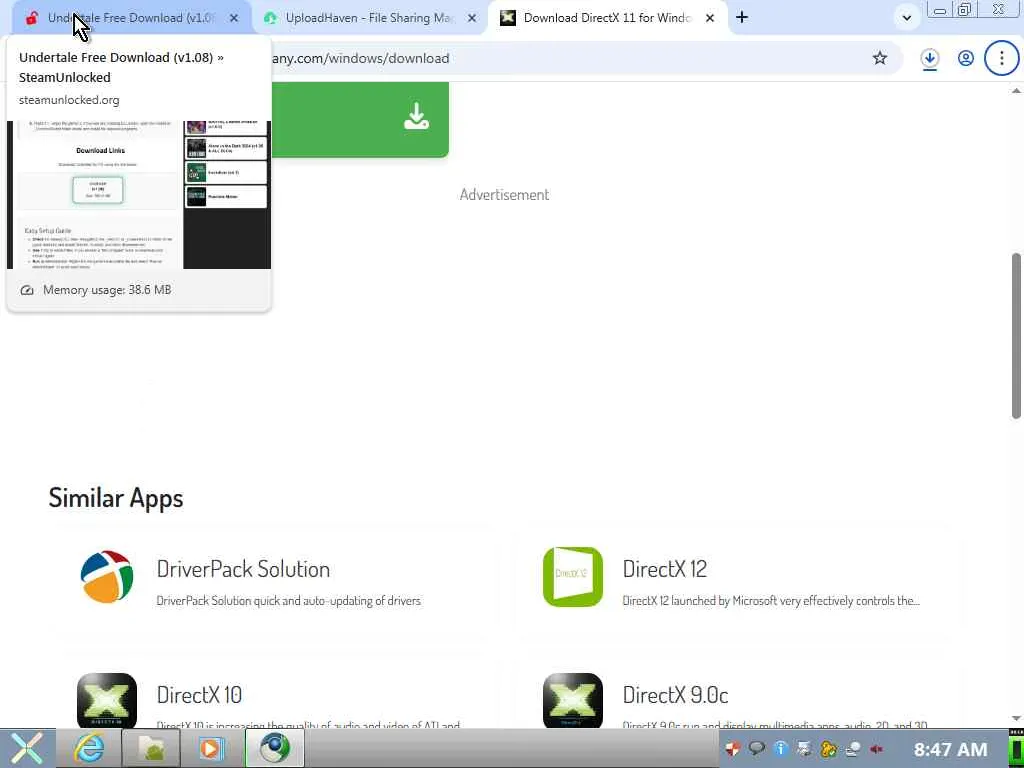
Task: Click the DirectX 10 logo icon
Action: [107, 701]
